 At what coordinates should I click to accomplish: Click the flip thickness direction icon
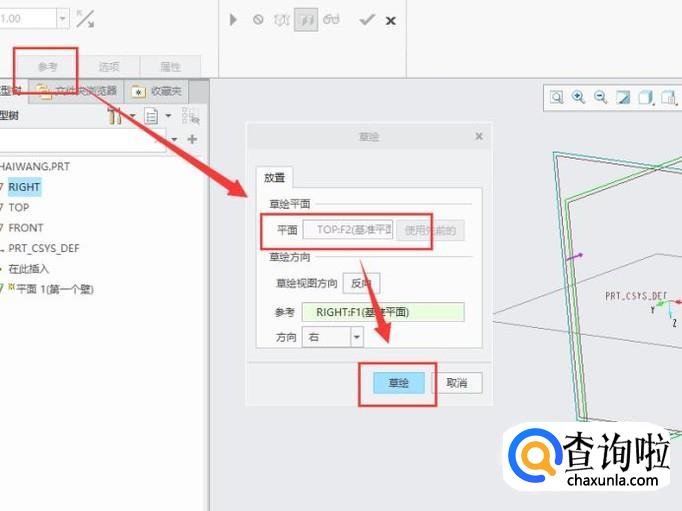tap(85, 19)
